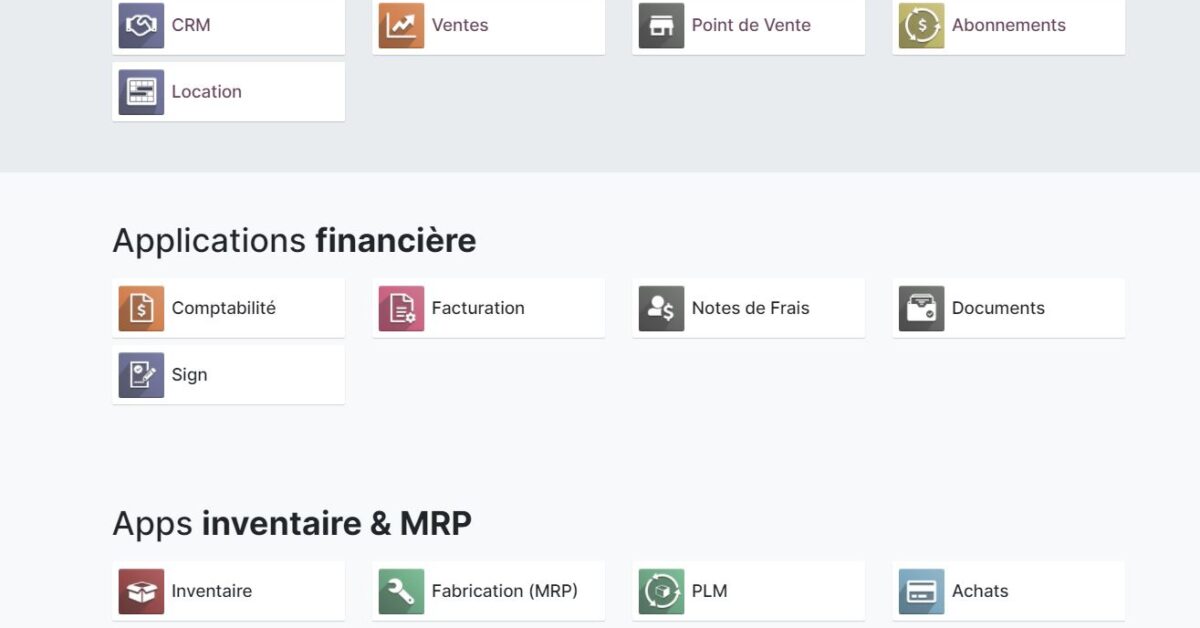Launch PLM via its circular icon
This screenshot has height=628, width=1200.
[x=660, y=590]
